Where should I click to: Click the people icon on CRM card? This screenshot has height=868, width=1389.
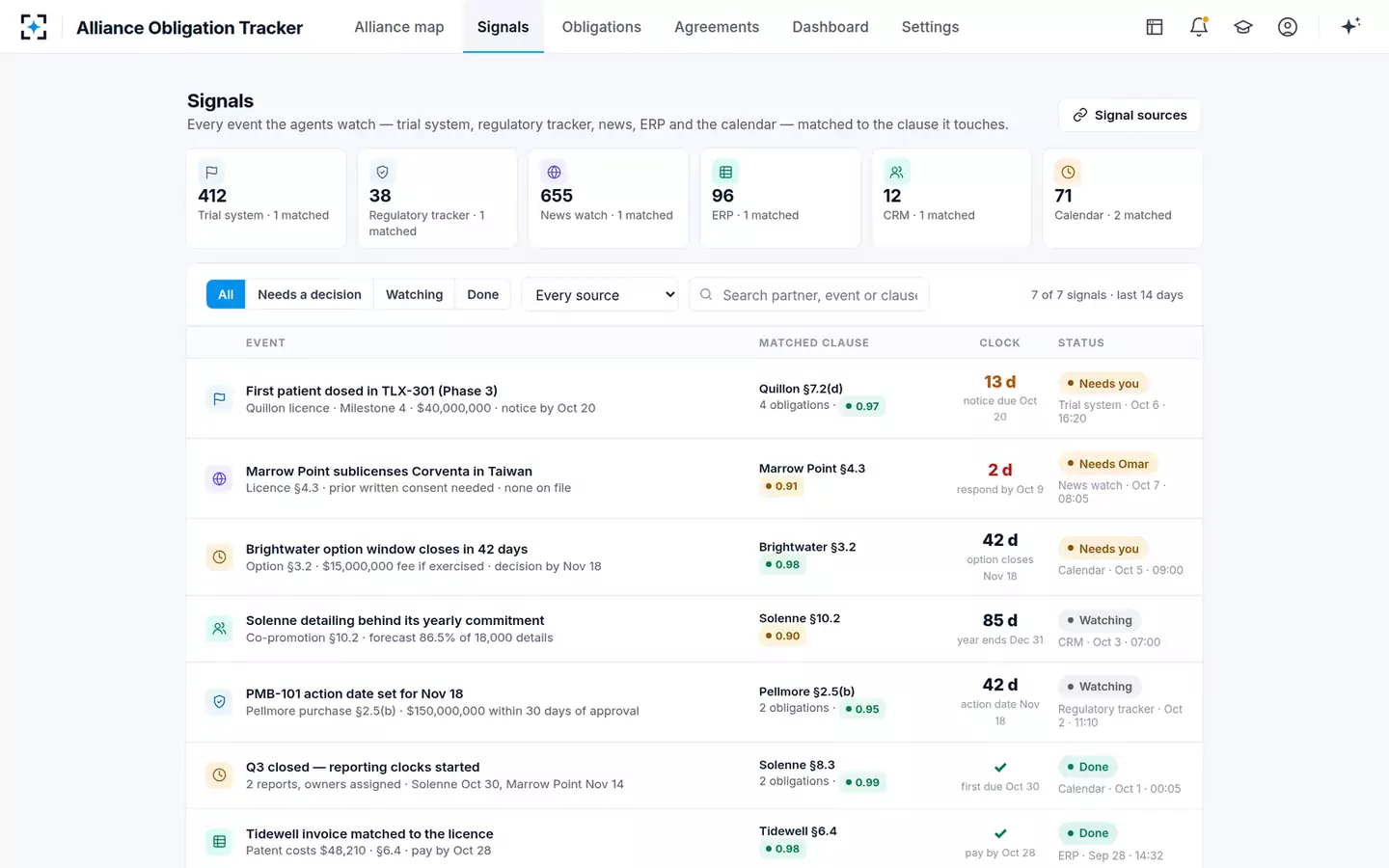coord(896,172)
